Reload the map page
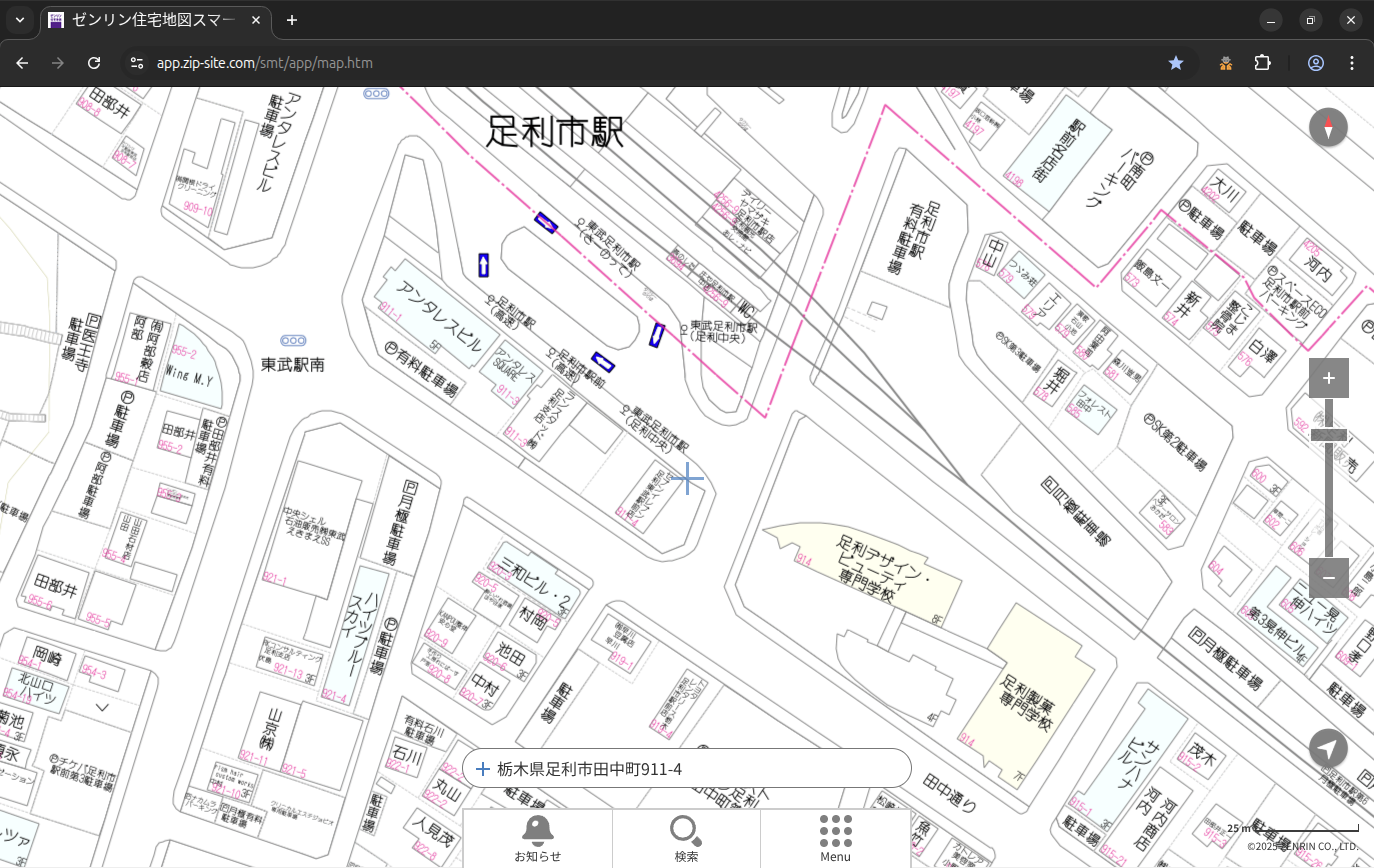The width and height of the screenshot is (1374, 868). [x=94, y=63]
